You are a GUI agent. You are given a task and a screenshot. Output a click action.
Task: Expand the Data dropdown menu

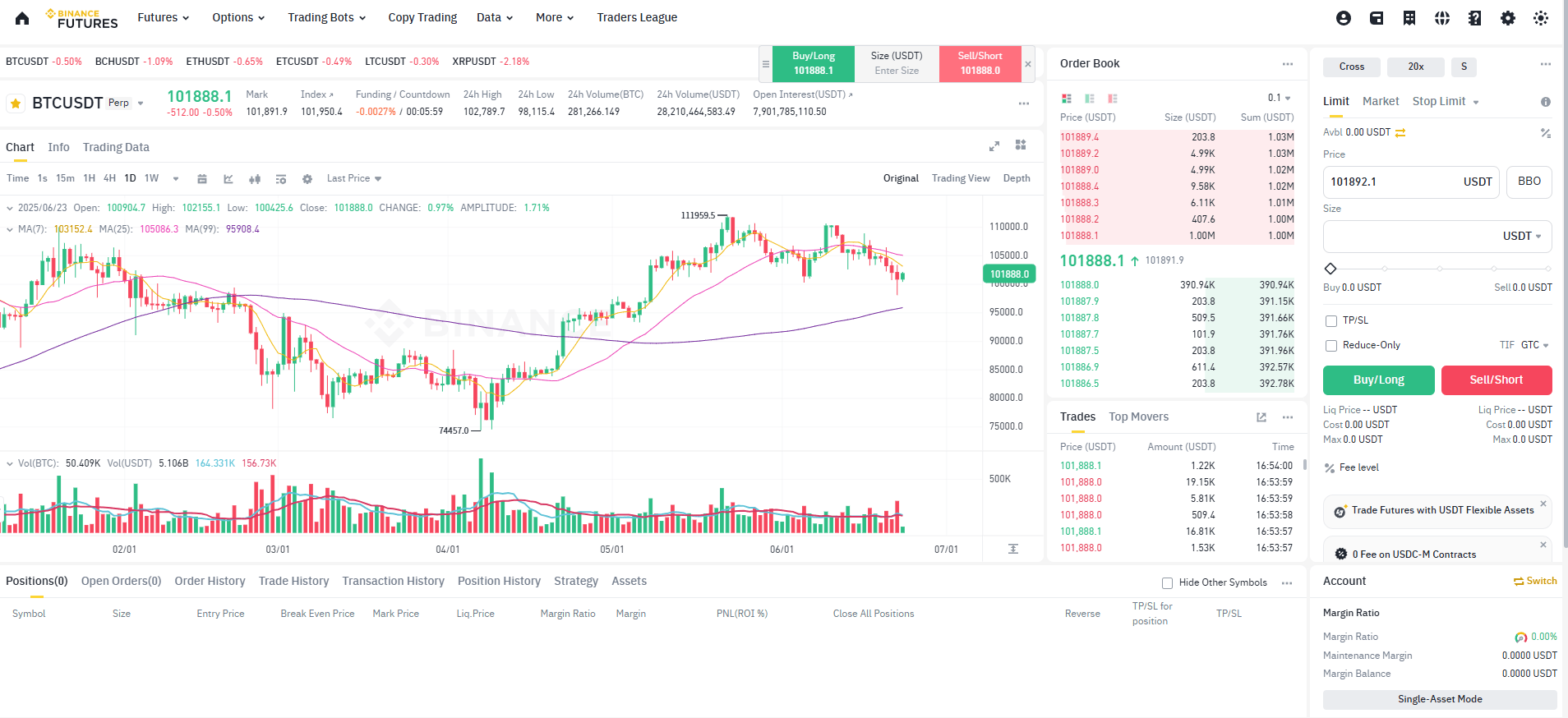(495, 17)
